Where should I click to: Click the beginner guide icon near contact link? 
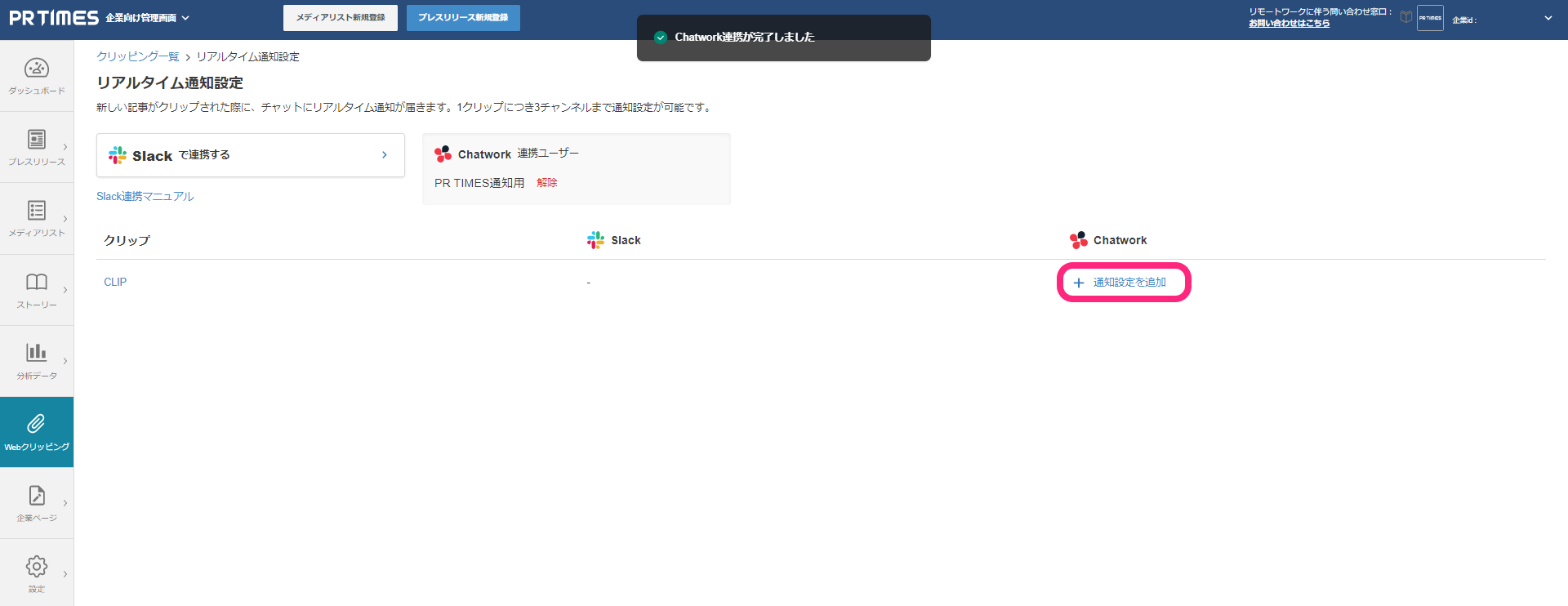click(1406, 17)
